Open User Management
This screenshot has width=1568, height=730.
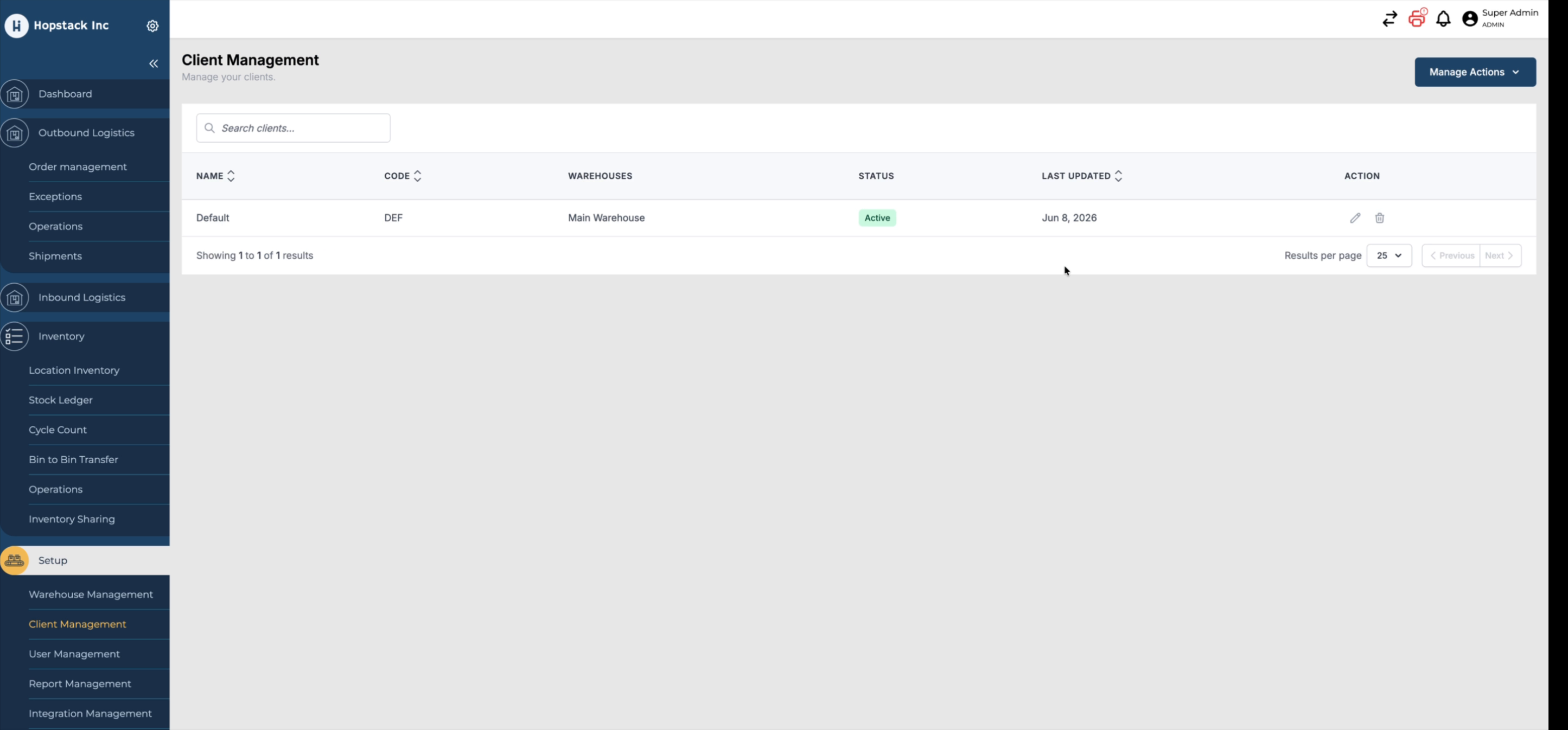[x=74, y=655]
